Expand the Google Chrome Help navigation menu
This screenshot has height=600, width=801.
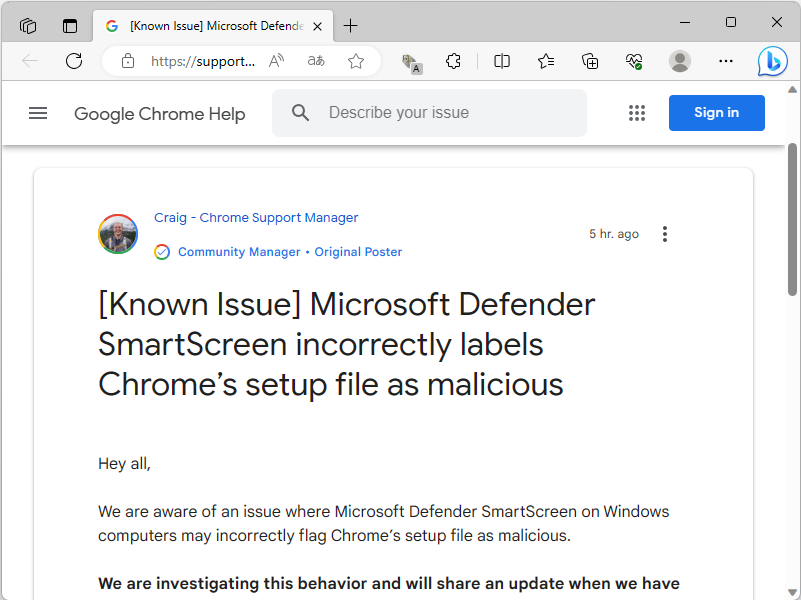pyautogui.click(x=38, y=113)
